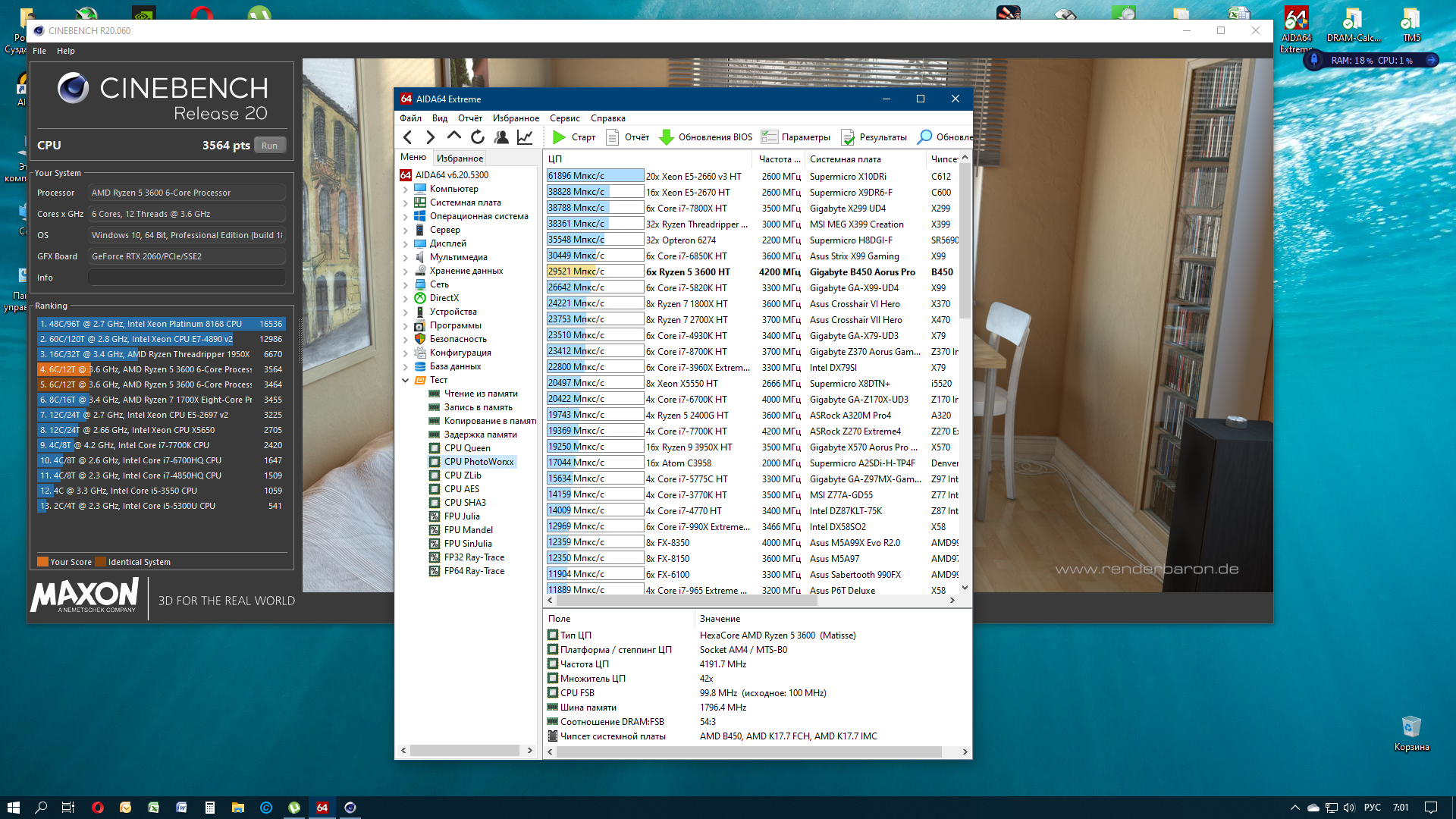The height and width of the screenshot is (819, 1456).
Task: Click the horizontal scrollbar under tree panel
Action: [466, 751]
